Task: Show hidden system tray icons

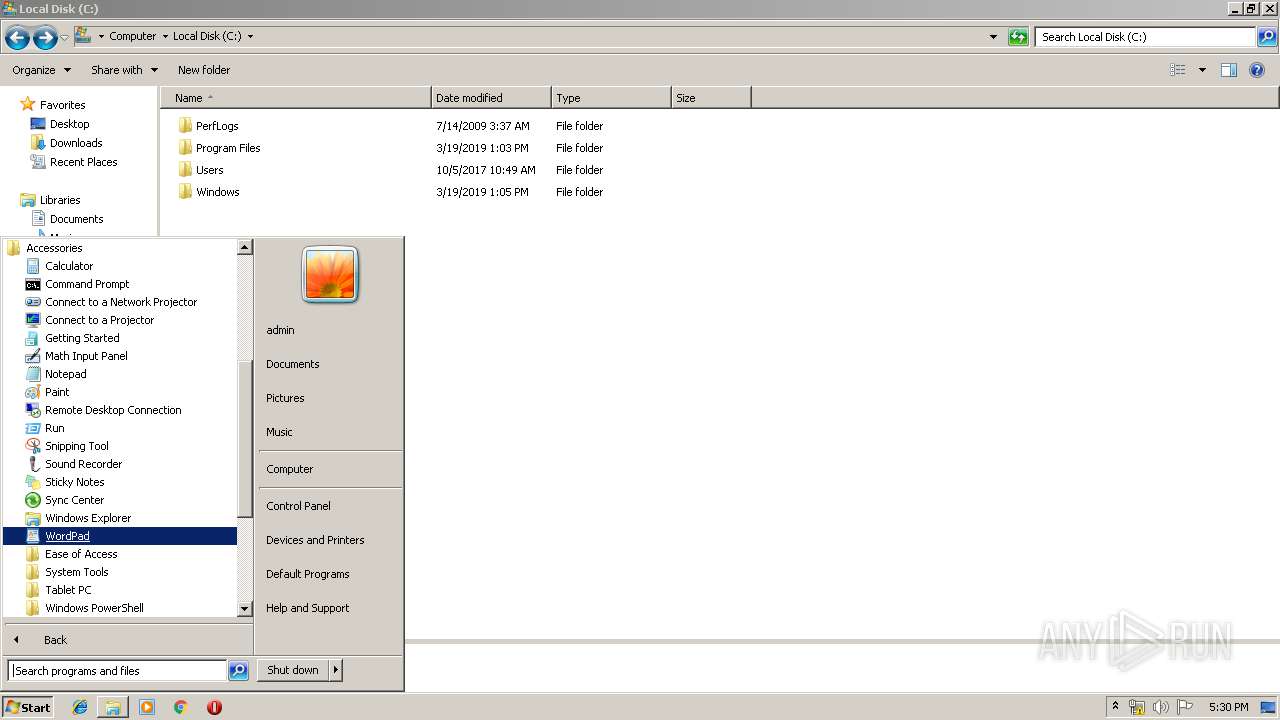Action: [x=1115, y=706]
